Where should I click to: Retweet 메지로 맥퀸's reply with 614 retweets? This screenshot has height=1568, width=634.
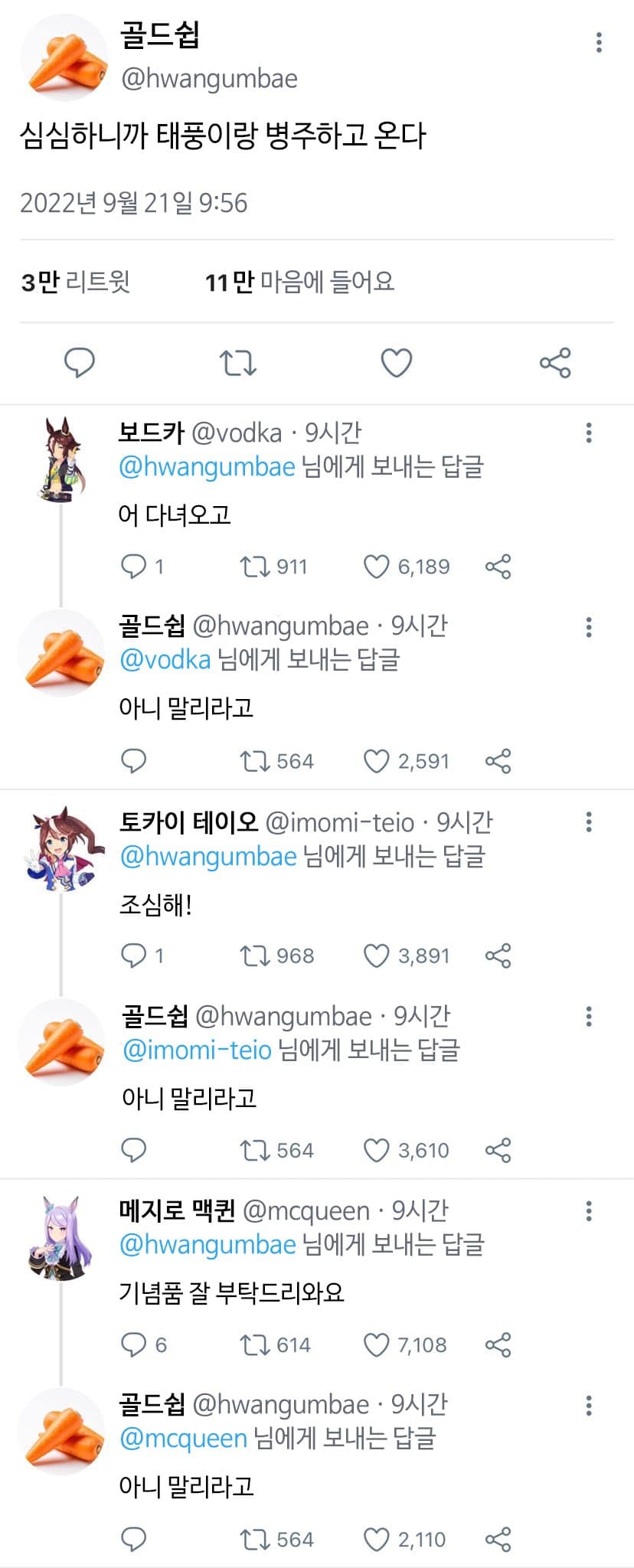click(x=253, y=1344)
